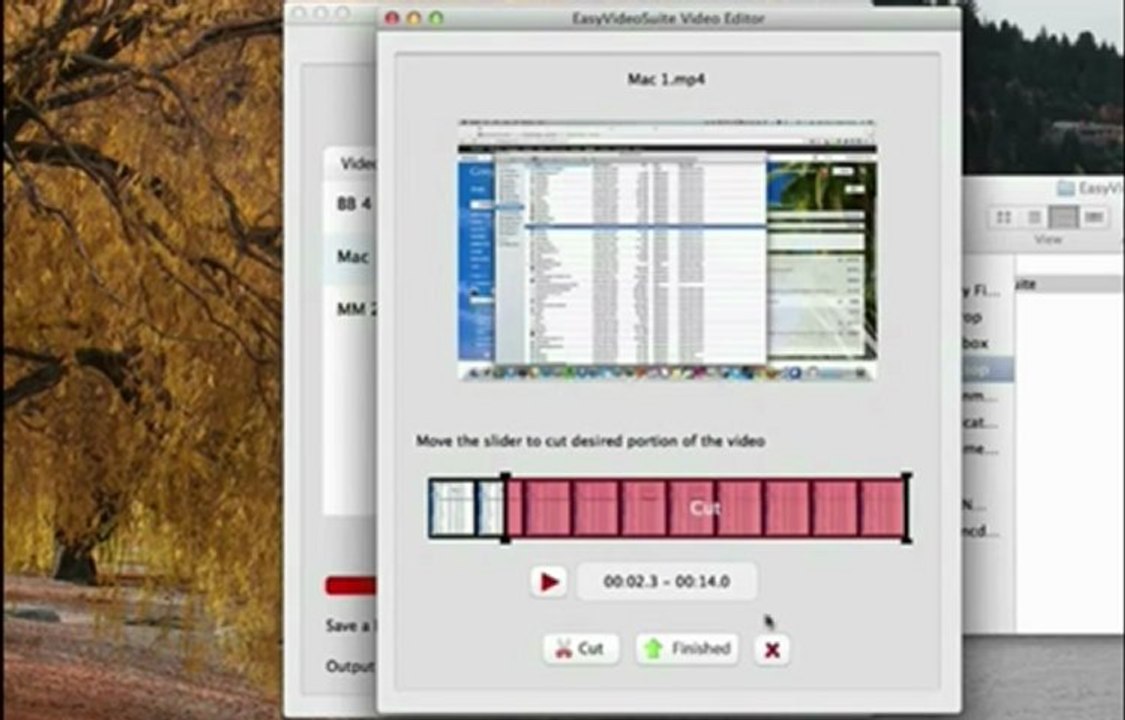Select BB 4 in background video list

pos(352,204)
